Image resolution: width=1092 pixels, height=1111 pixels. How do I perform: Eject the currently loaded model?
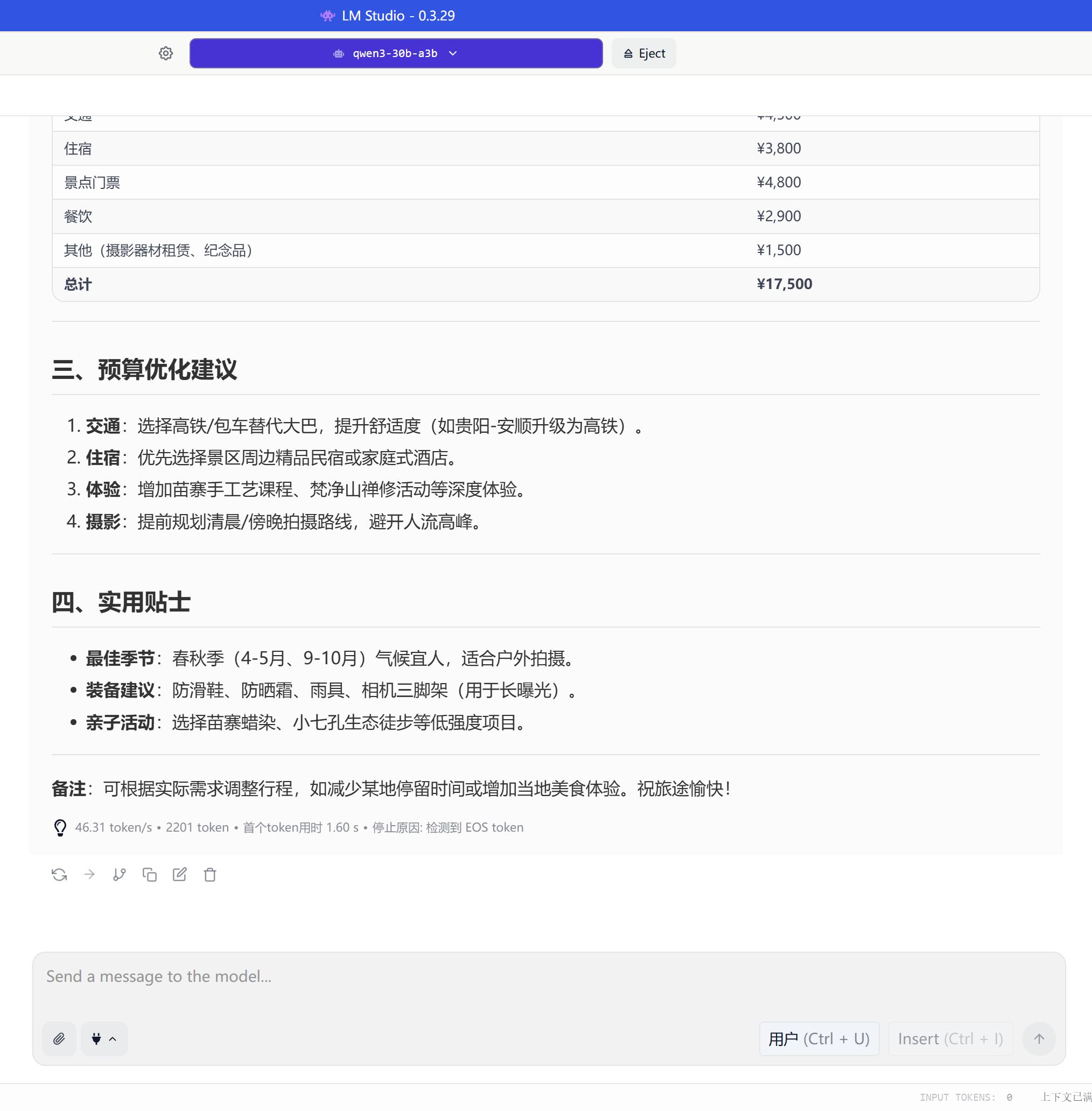pos(643,53)
